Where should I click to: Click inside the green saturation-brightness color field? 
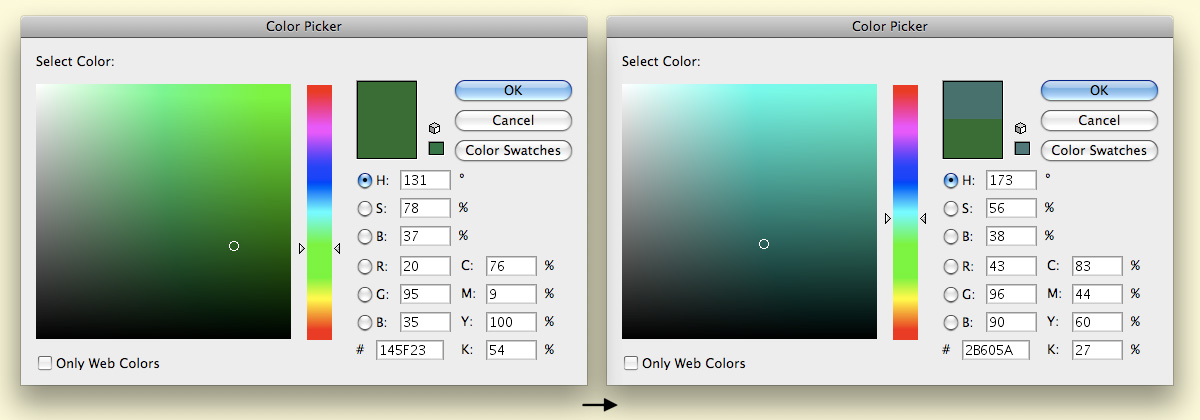tap(163, 212)
